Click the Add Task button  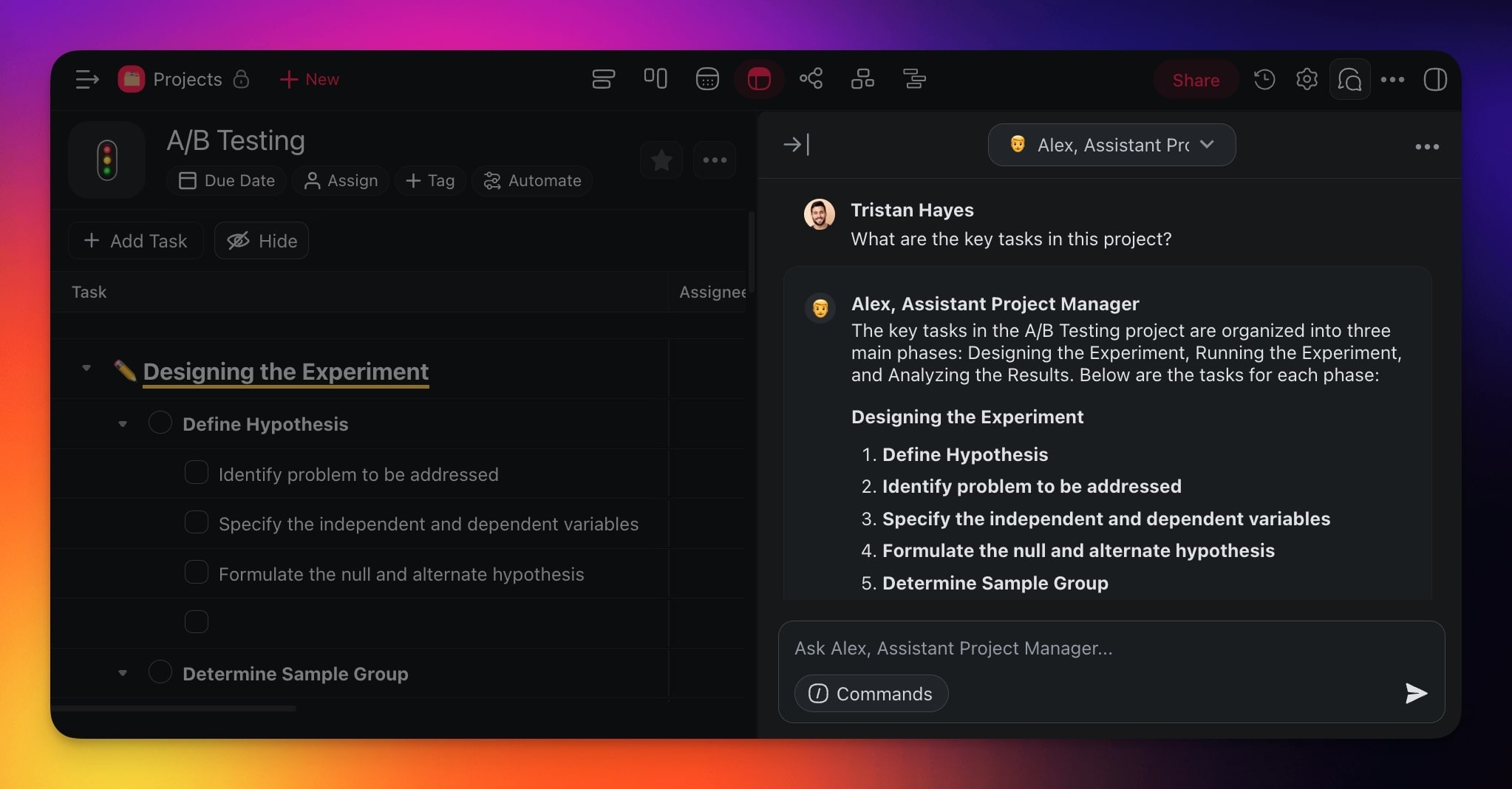pos(136,241)
